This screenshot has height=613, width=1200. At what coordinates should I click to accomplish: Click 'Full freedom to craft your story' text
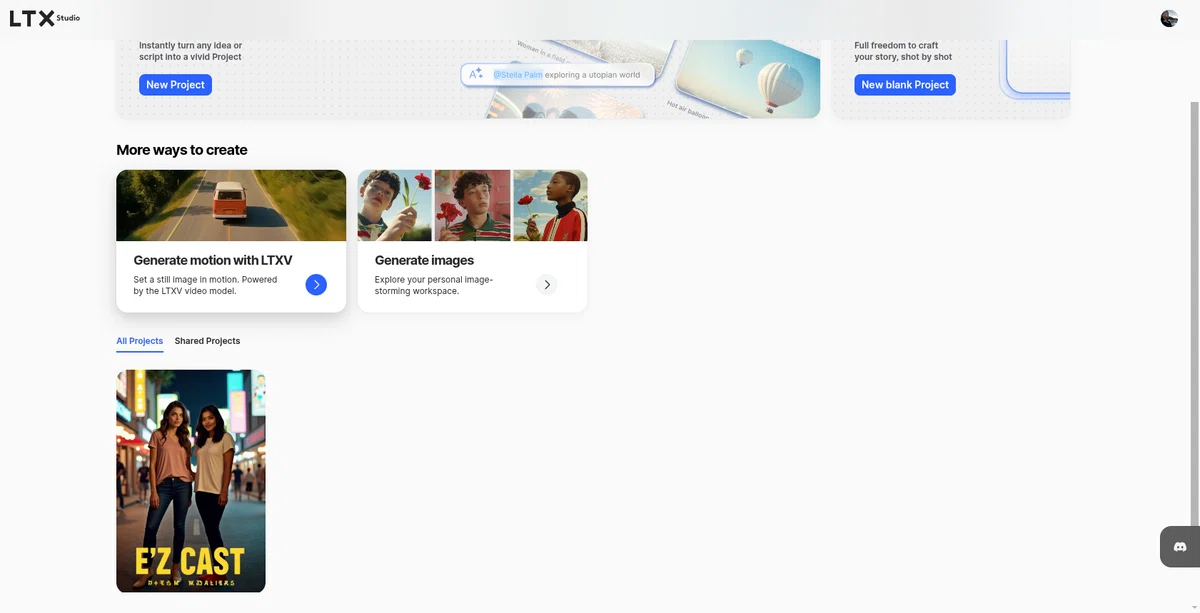tap(903, 51)
